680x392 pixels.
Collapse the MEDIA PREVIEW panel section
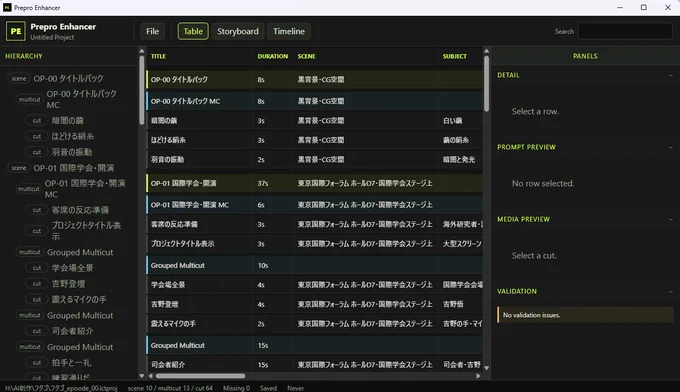click(x=671, y=219)
